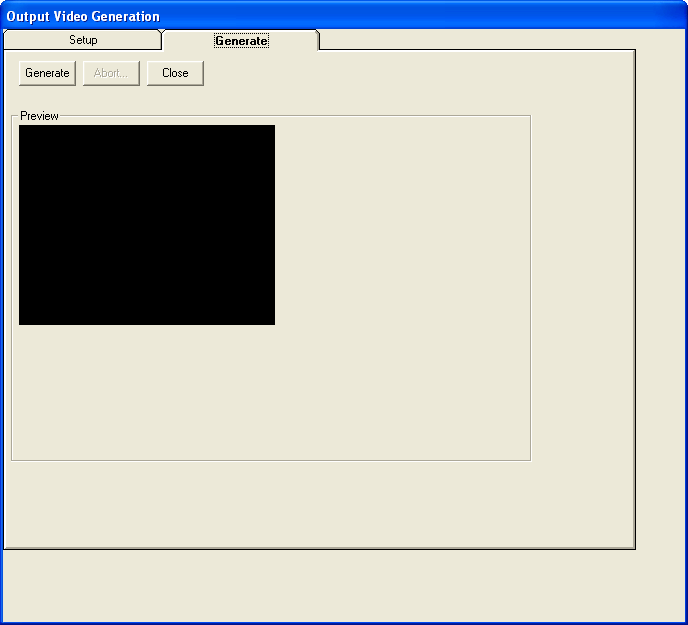Viewport: 688px width, 625px height.
Task: Start video output with the Generate button
Action: coord(47,73)
